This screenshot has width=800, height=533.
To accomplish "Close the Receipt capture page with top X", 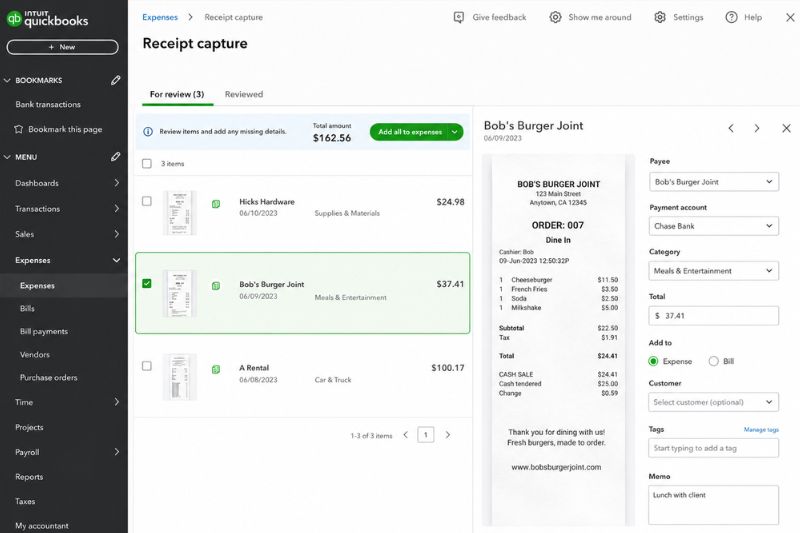I will 790,17.
